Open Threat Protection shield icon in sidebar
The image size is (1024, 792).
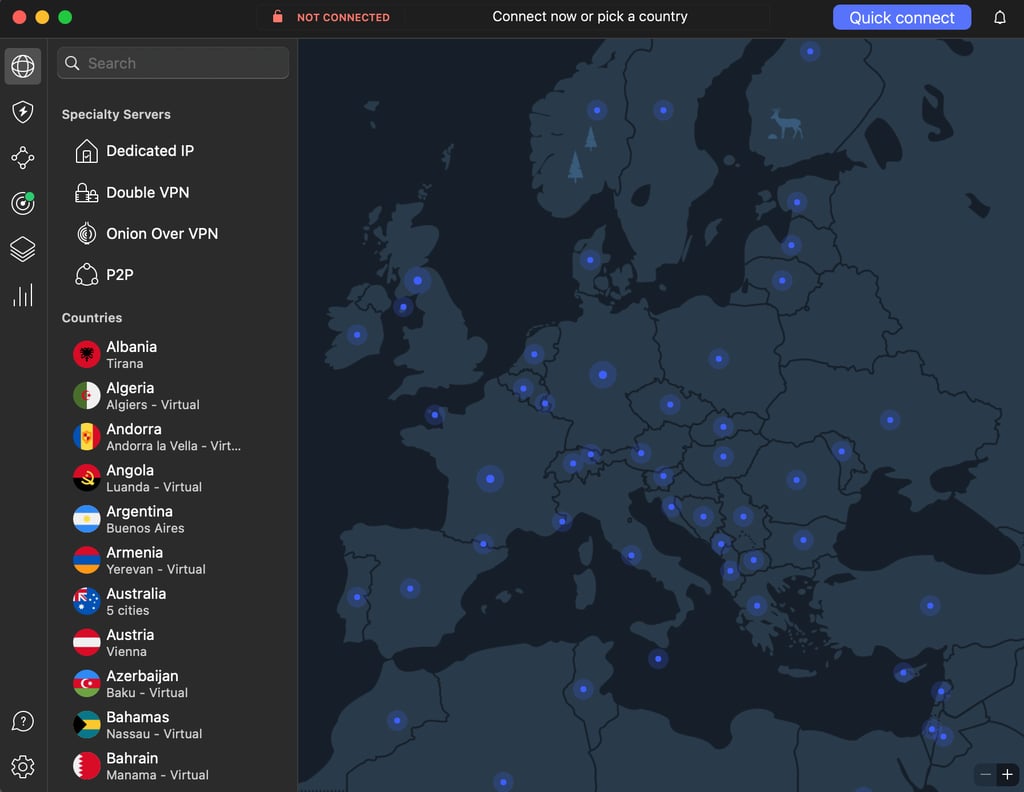point(23,112)
